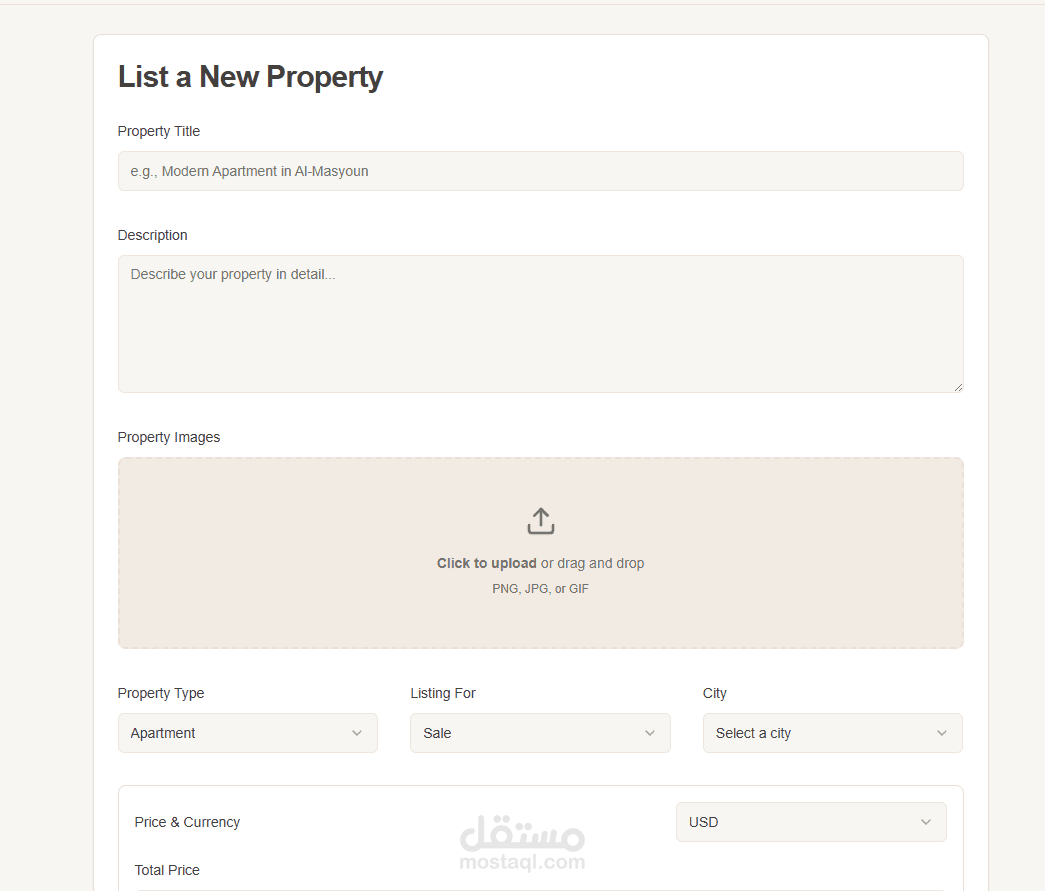The width and height of the screenshot is (1045, 891).
Task: Expand the "Select a city" dropdown
Action: [x=832, y=733]
